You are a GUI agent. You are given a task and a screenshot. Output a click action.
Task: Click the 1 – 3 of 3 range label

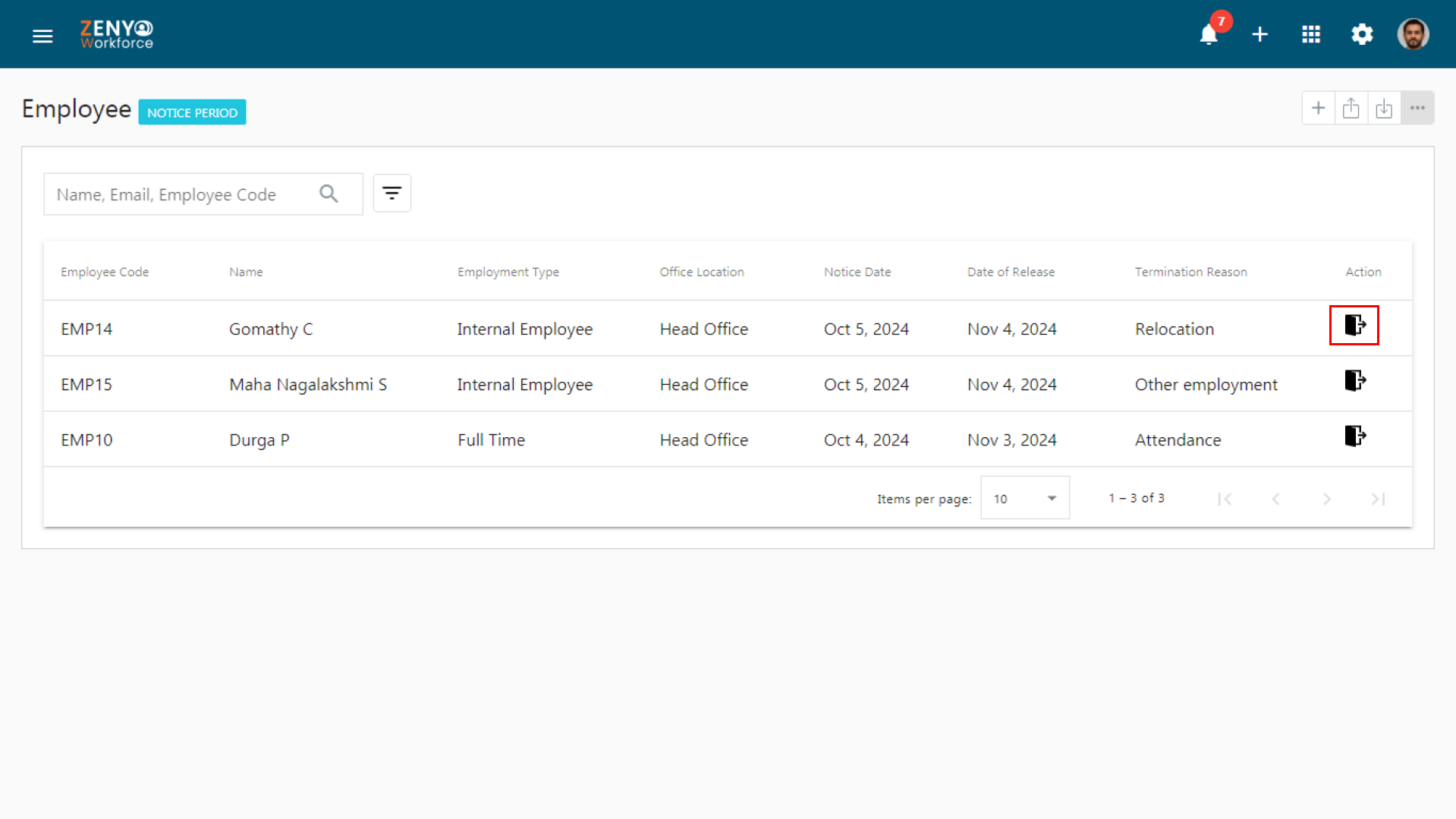click(x=1136, y=498)
